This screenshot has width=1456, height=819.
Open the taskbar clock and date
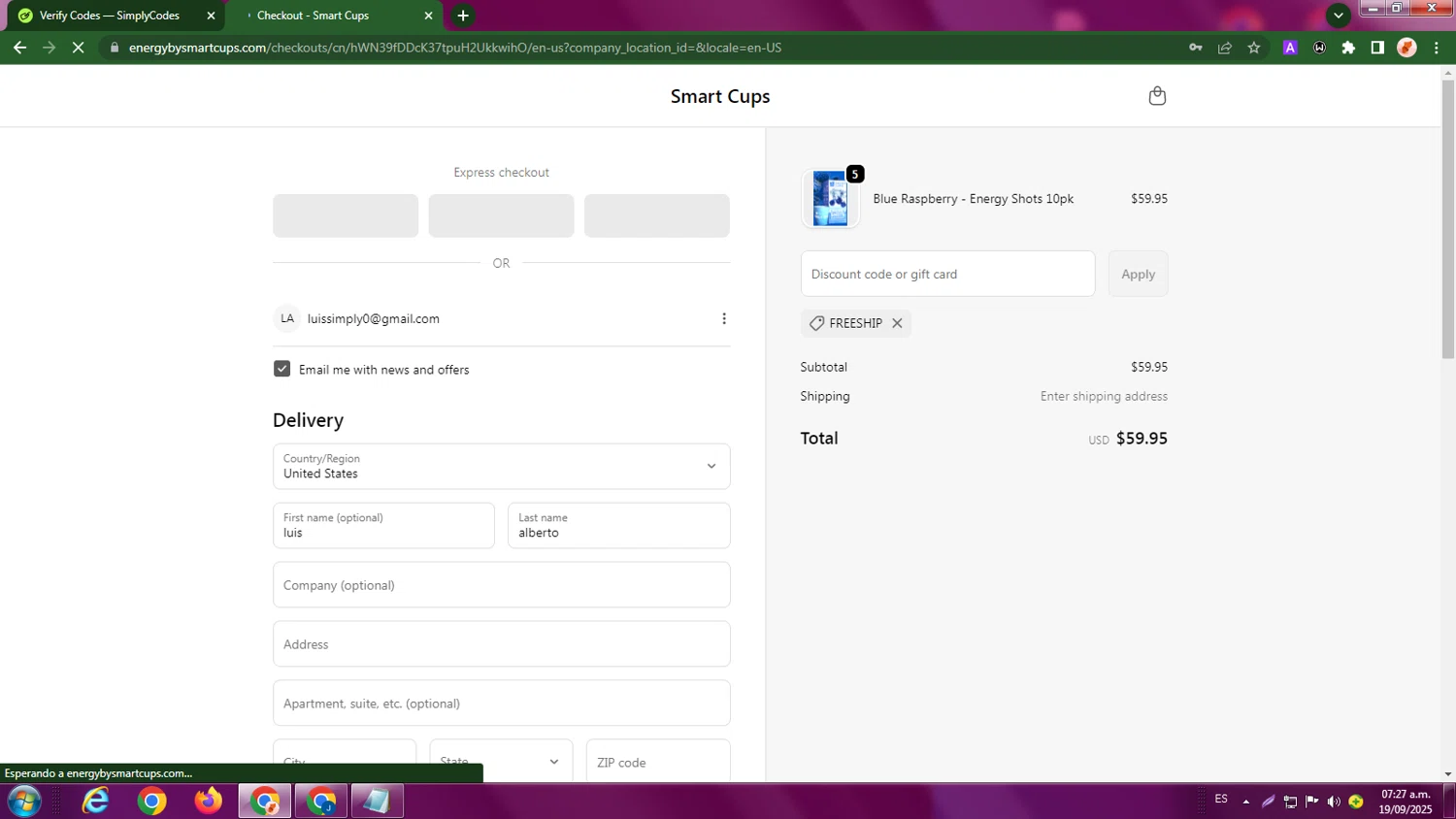tap(1406, 802)
